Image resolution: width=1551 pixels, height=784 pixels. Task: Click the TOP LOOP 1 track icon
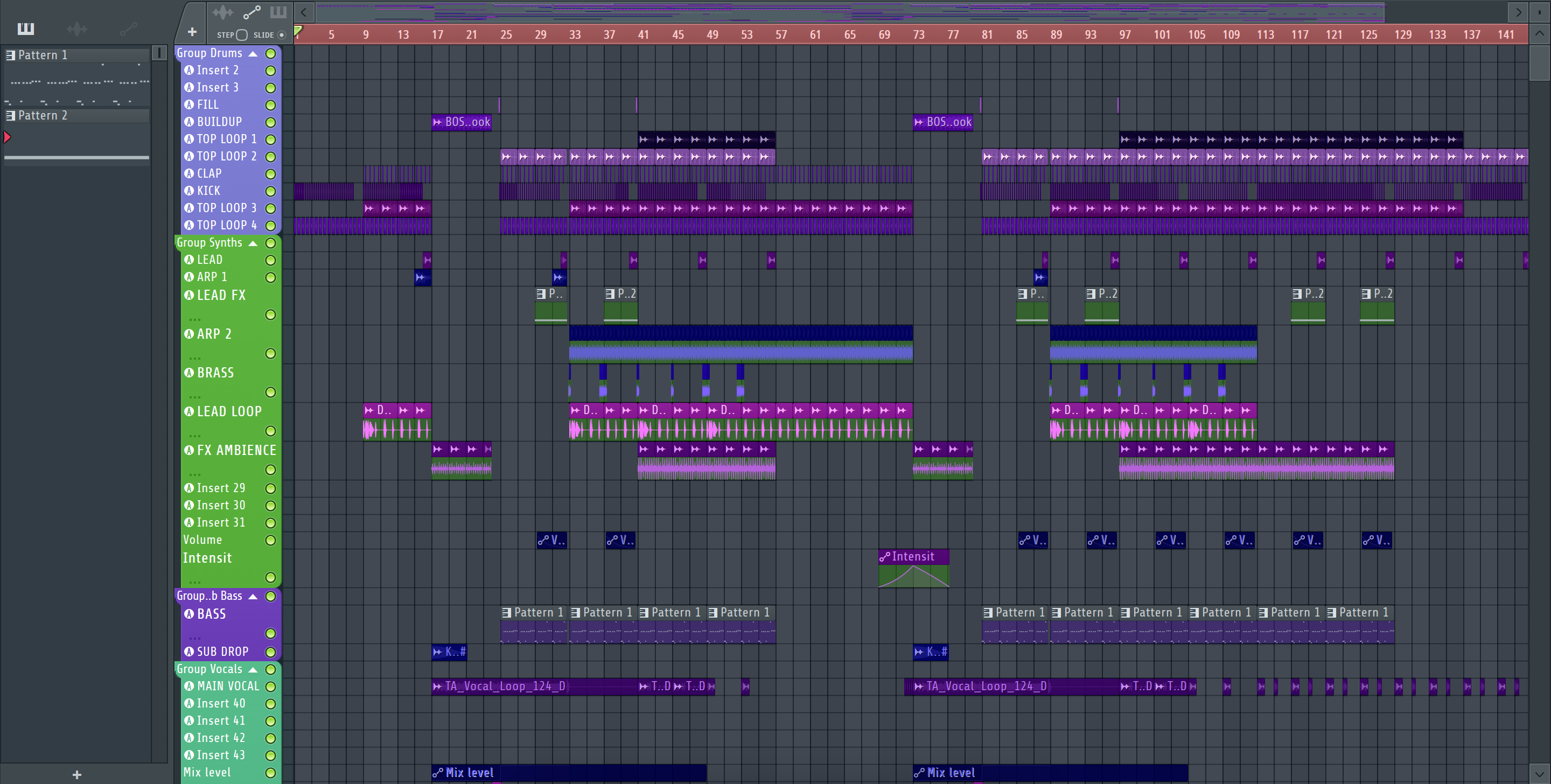coord(189,139)
